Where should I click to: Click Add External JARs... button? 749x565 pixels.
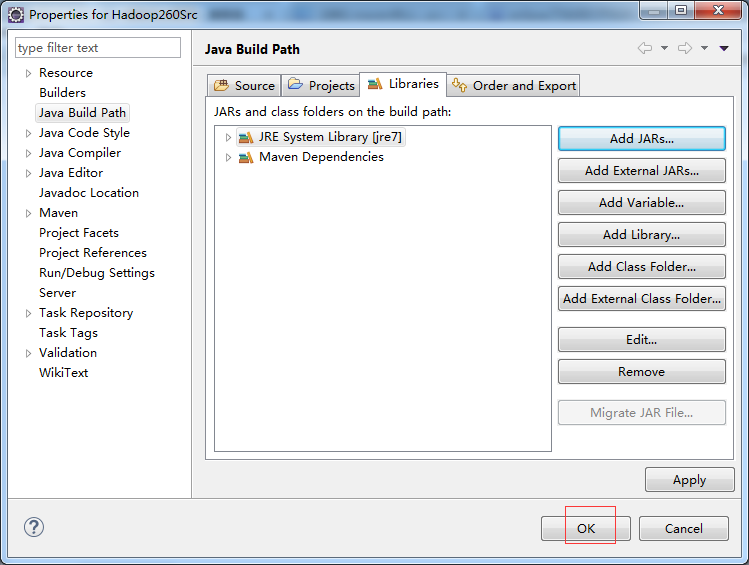coord(642,171)
